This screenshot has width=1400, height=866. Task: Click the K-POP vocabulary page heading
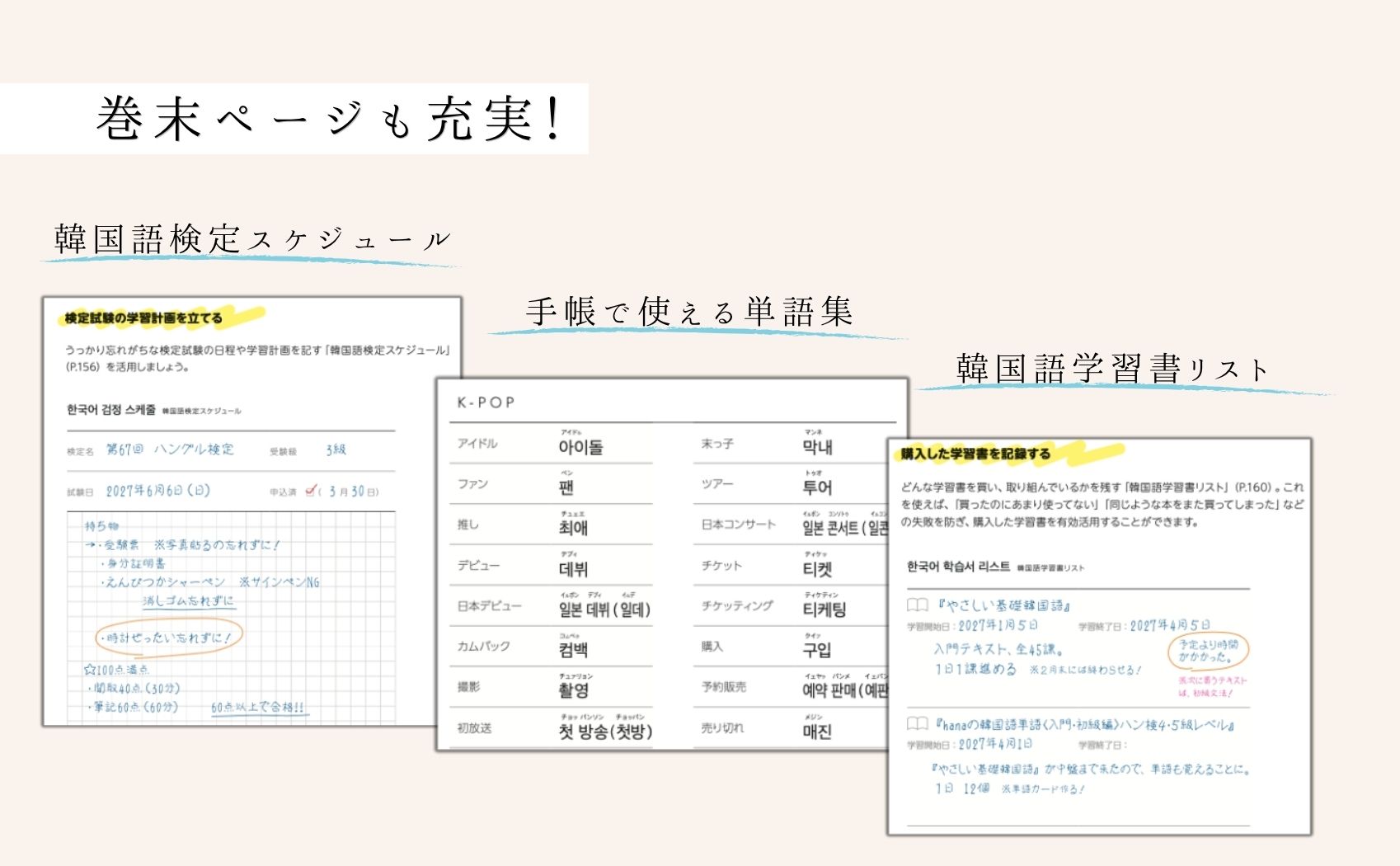tap(486, 402)
